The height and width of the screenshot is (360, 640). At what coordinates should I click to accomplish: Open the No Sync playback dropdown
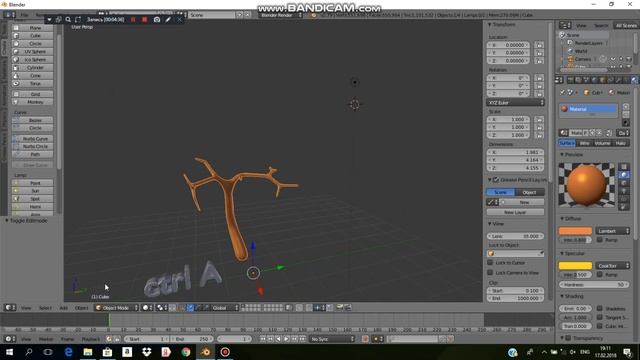[332, 339]
